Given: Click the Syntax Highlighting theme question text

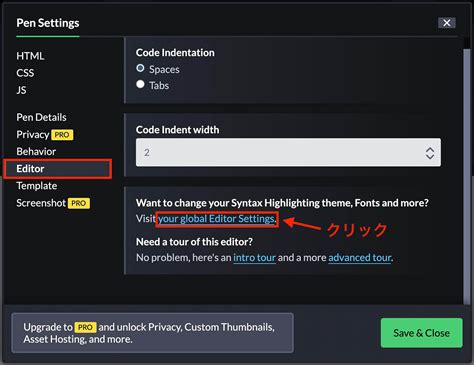Looking at the screenshot, I should click(282, 203).
